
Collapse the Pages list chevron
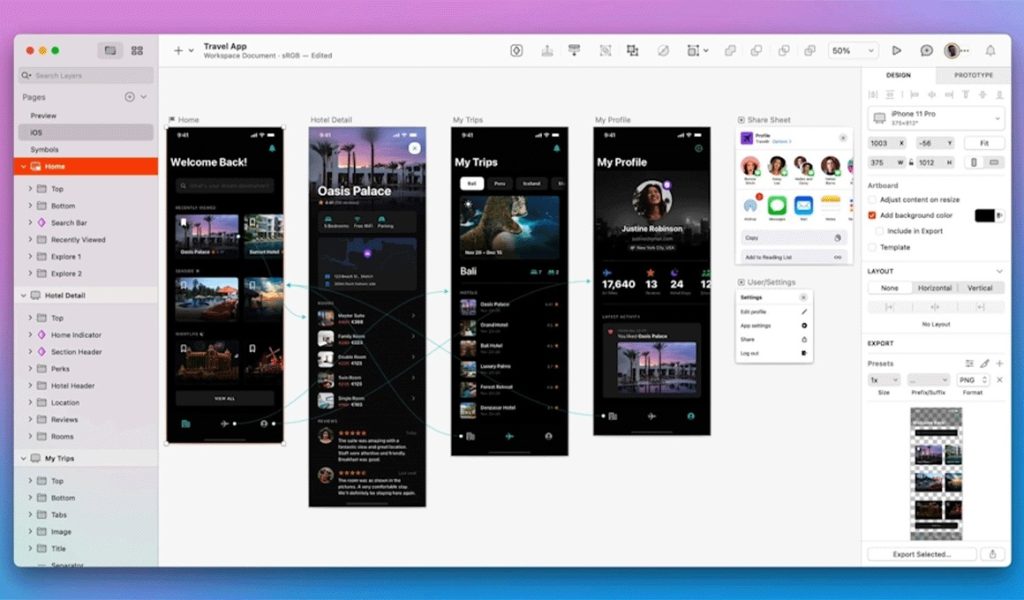click(x=144, y=97)
